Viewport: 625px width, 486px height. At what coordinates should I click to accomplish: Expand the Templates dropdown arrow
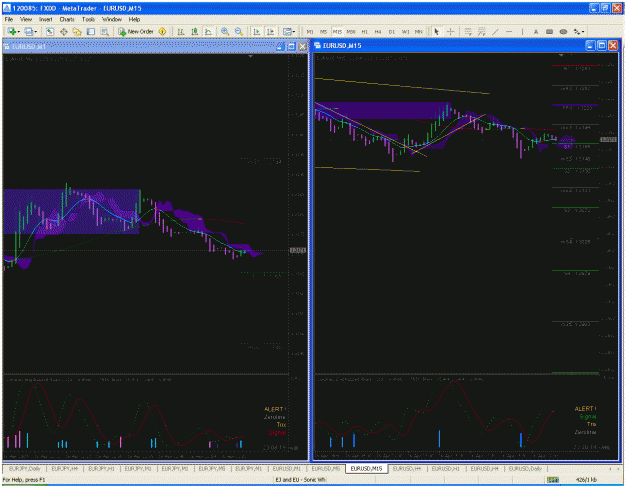pyautogui.click(x=294, y=31)
